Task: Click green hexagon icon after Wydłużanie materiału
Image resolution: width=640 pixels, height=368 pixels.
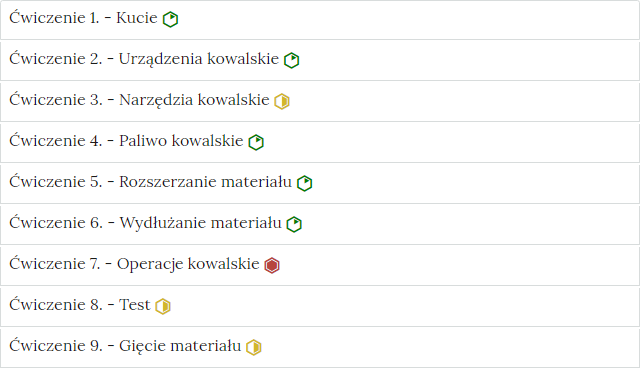Action: tap(294, 224)
